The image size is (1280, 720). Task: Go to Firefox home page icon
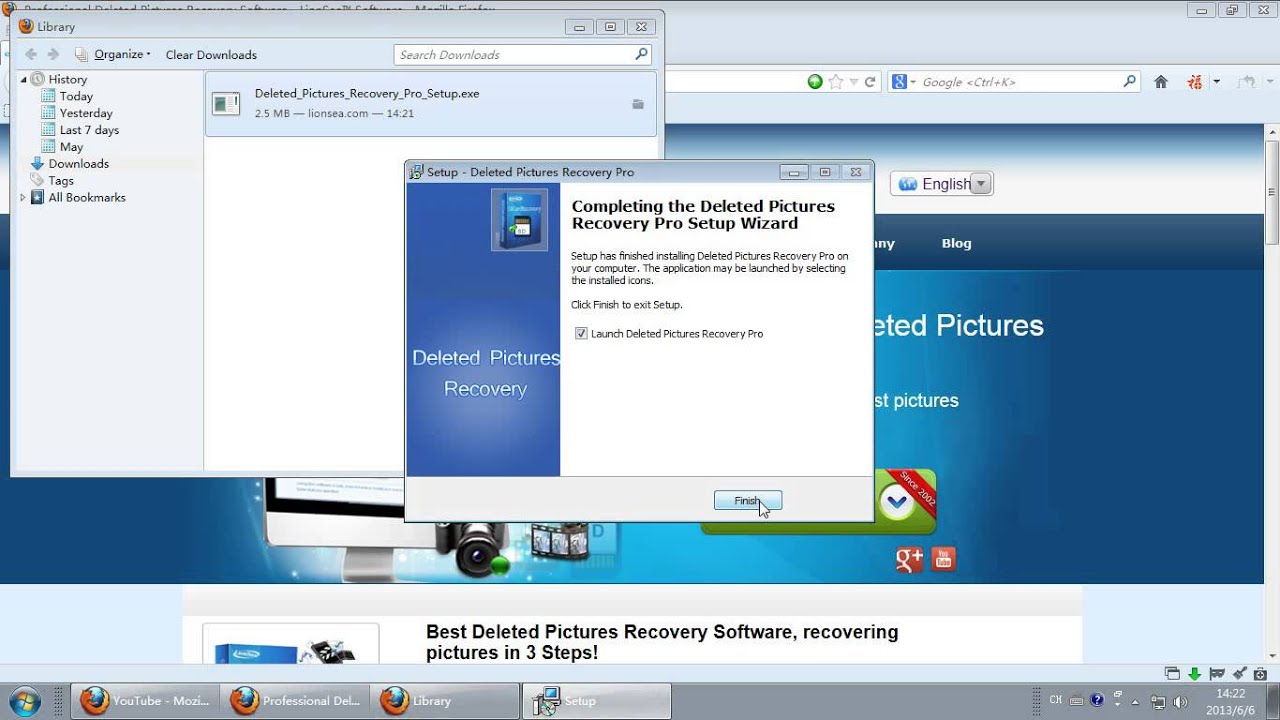click(x=1161, y=82)
